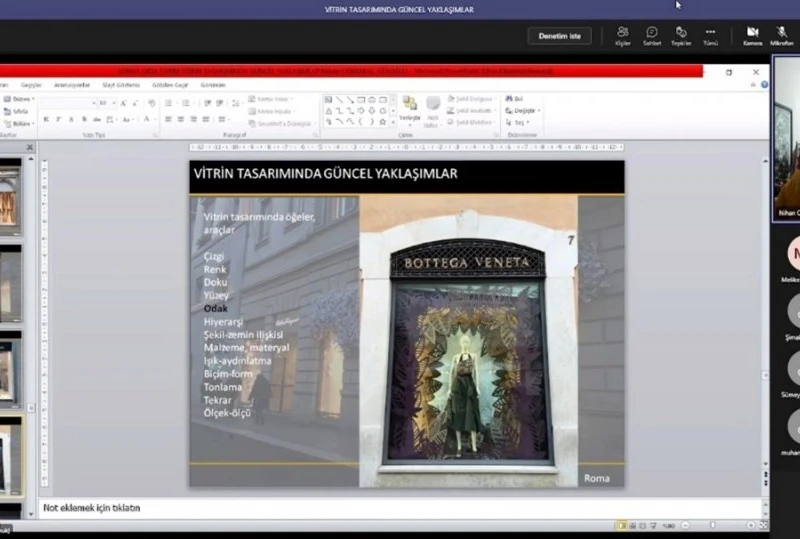This screenshot has height=539, width=800.
Task: Toggle the Kamera in Teams
Action: click(x=752, y=34)
